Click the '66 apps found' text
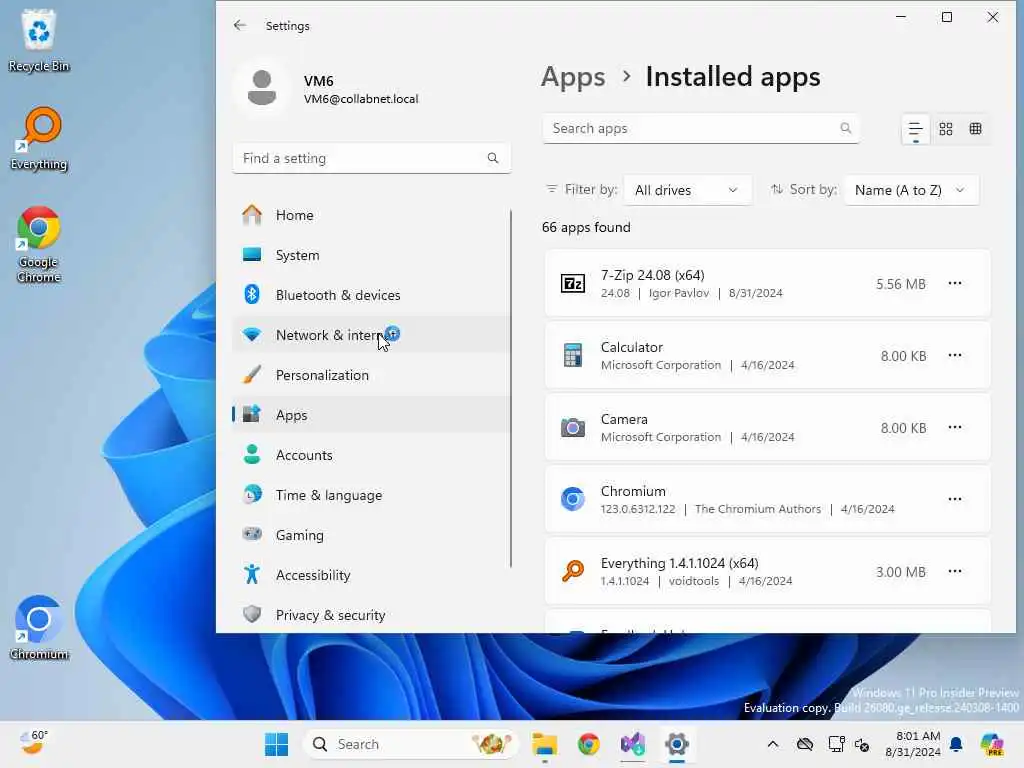This screenshot has width=1024, height=768. 586,227
